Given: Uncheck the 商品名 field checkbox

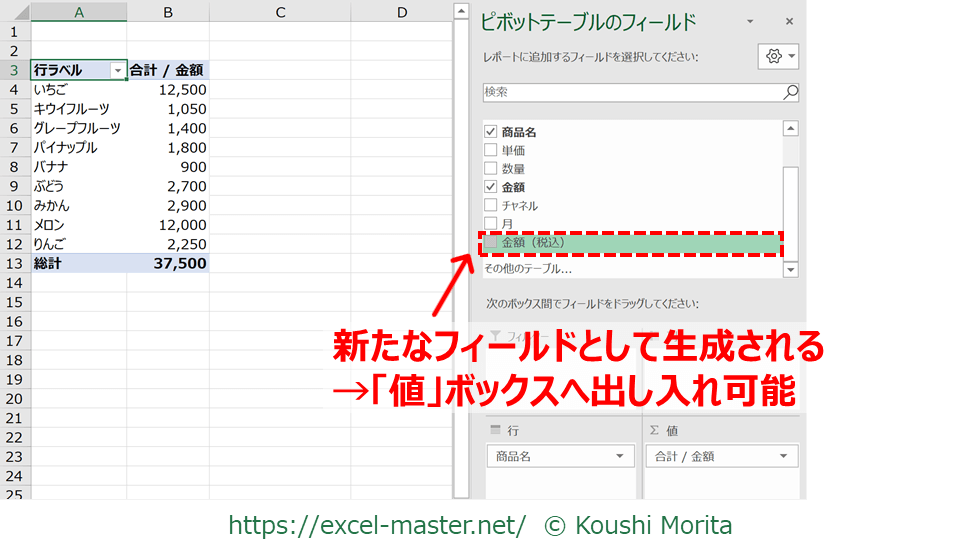Looking at the screenshot, I should coord(490,132).
